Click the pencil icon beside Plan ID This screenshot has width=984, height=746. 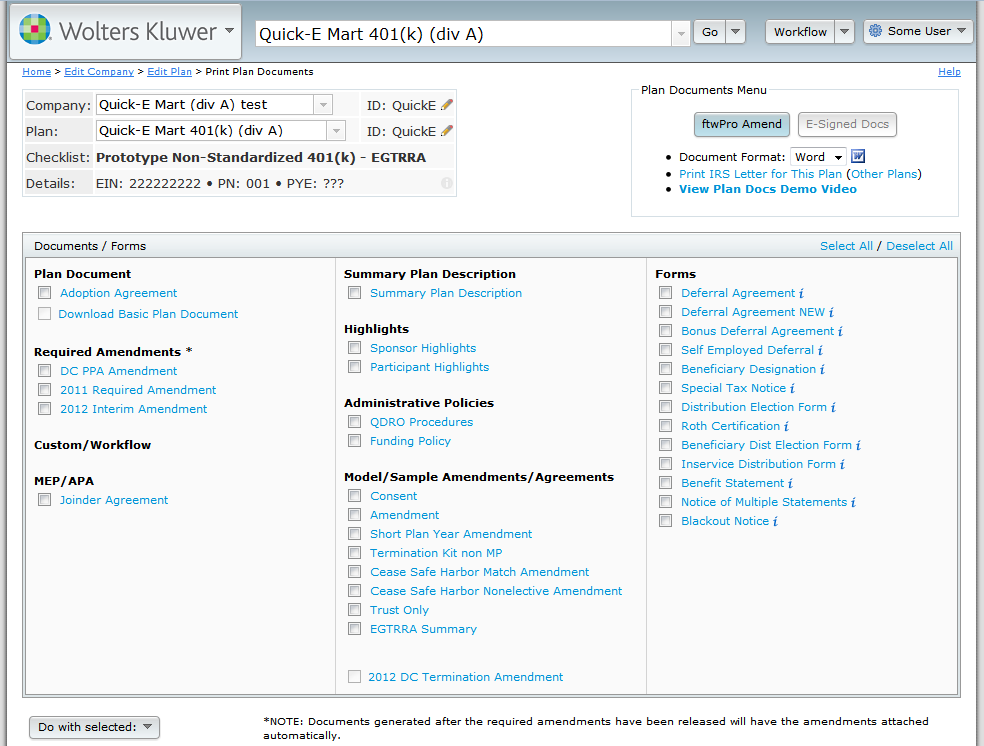pyautogui.click(x=447, y=131)
